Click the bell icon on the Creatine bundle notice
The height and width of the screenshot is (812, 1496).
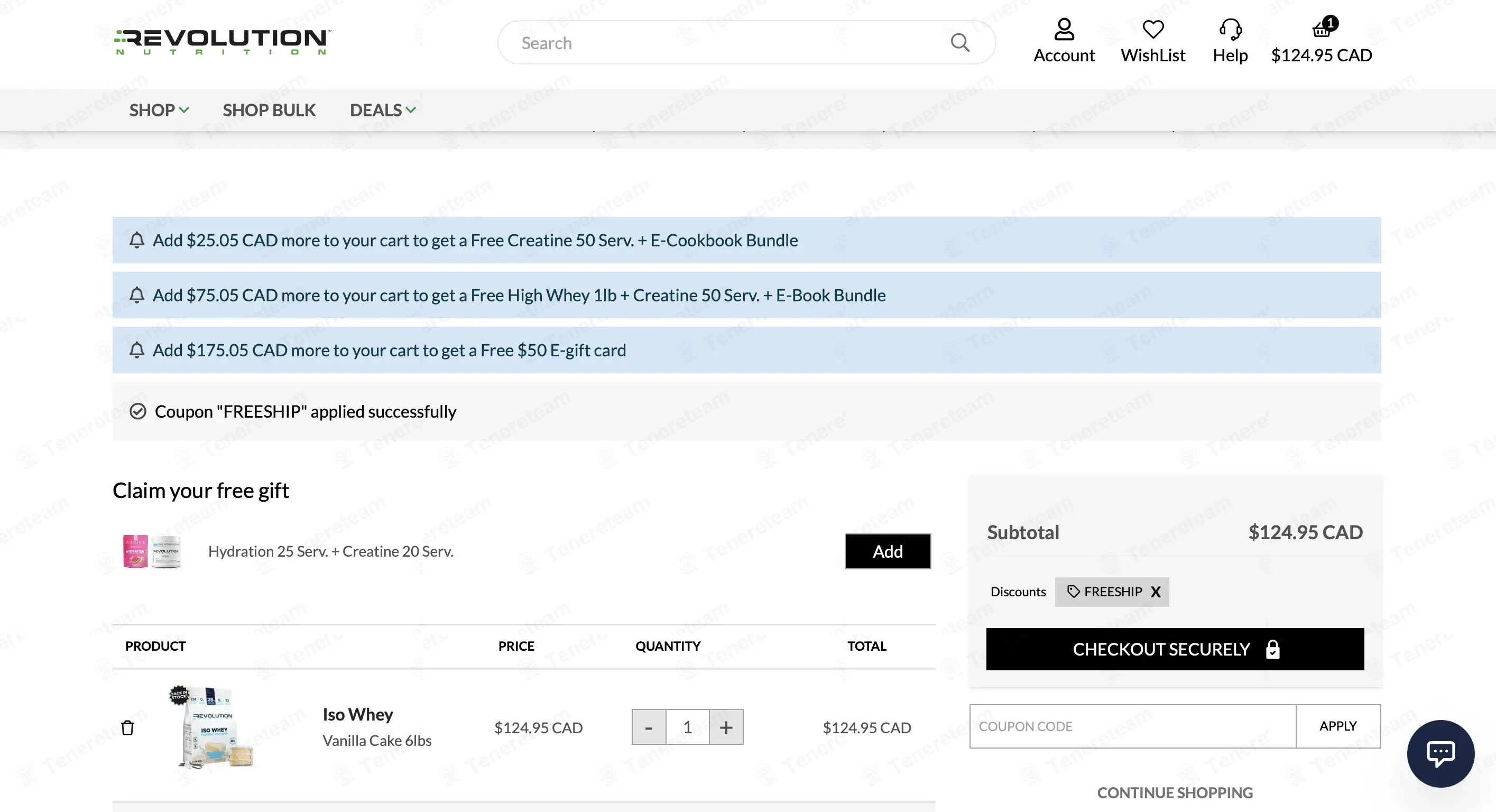pos(136,240)
